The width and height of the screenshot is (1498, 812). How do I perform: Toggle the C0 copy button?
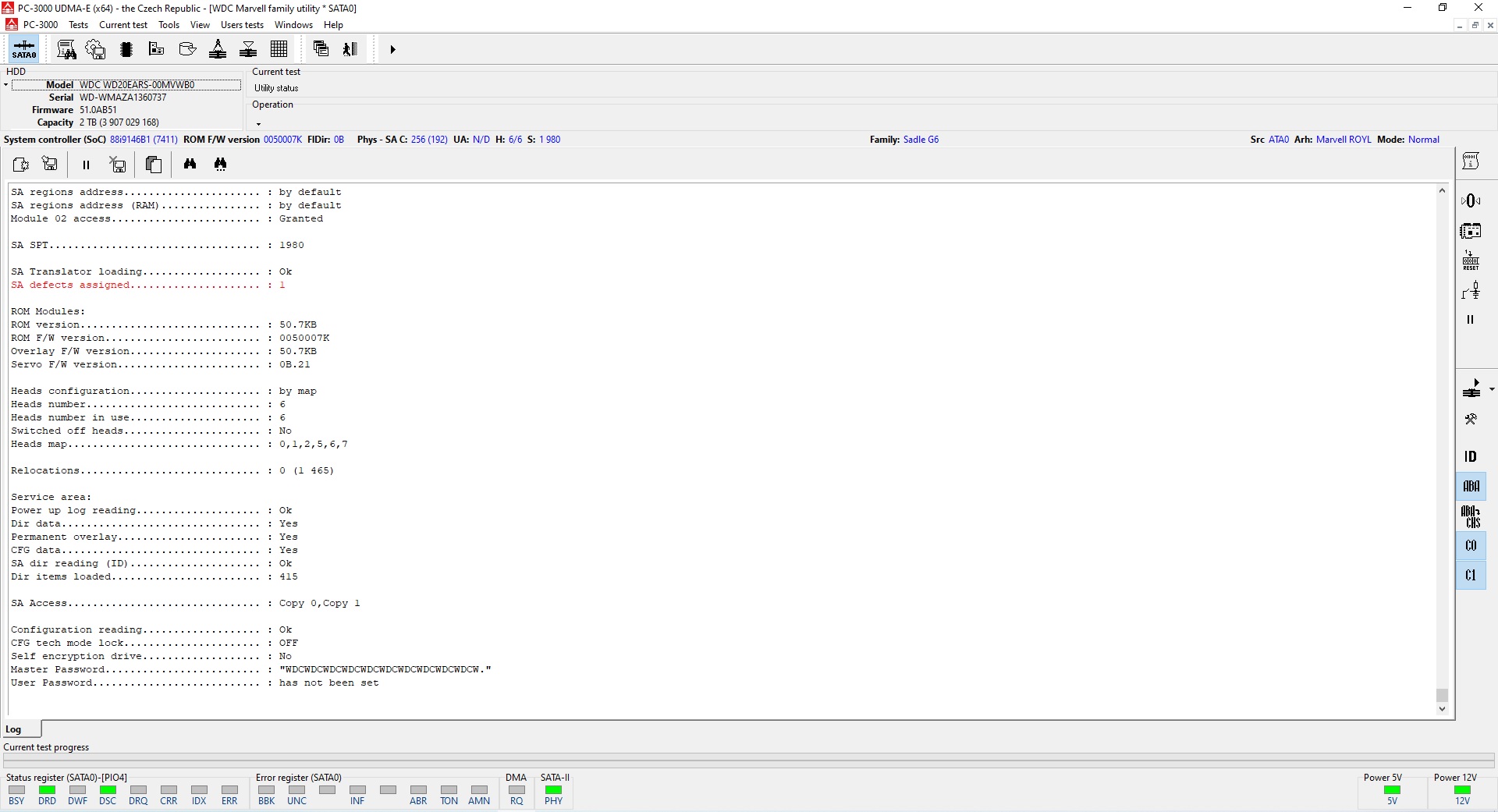(x=1471, y=546)
